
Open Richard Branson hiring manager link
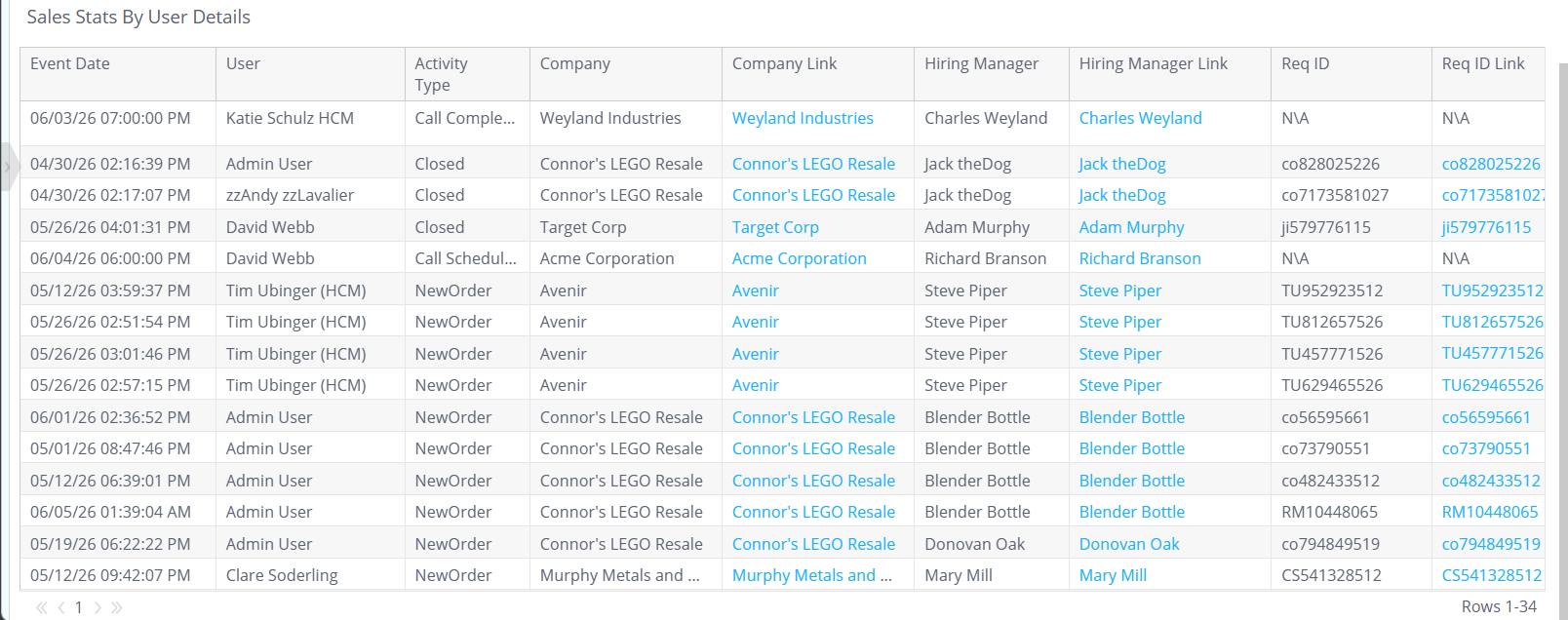tap(1140, 258)
